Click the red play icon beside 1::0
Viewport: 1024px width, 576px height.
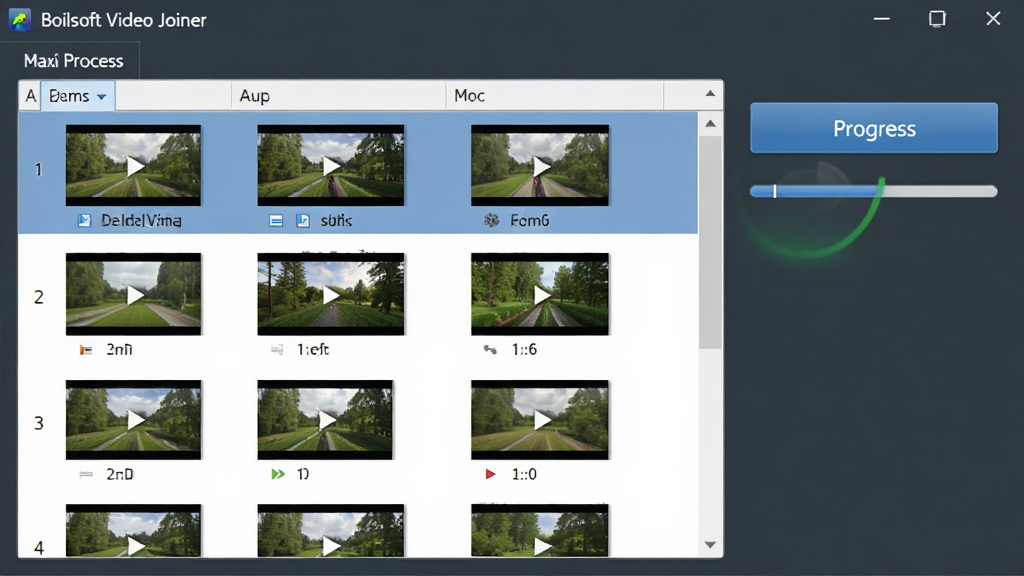(490, 474)
